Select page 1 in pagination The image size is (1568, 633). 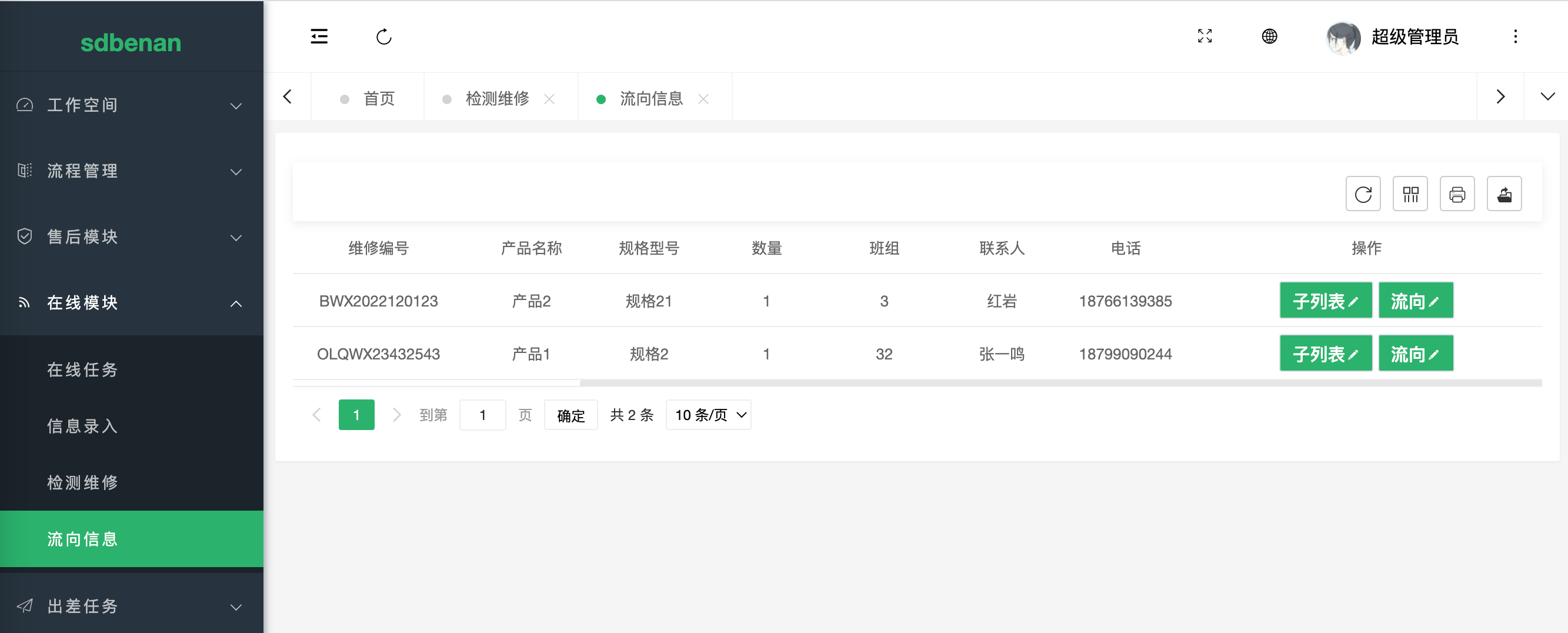click(x=356, y=415)
